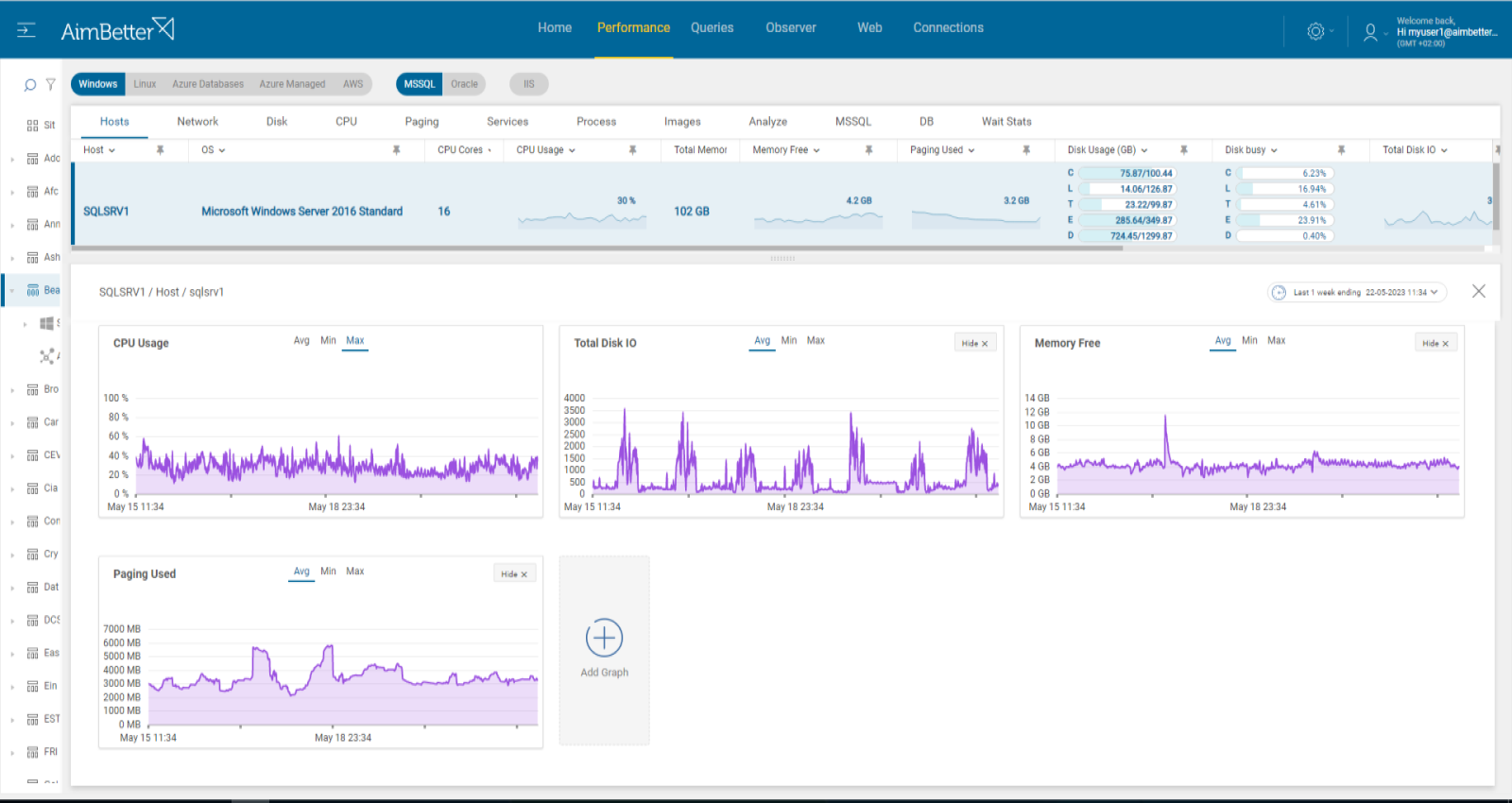Viewport: 1512px width, 803px height.
Task: Click the D drive disk usage bar 724.45/1299.87
Action: 1127,236
